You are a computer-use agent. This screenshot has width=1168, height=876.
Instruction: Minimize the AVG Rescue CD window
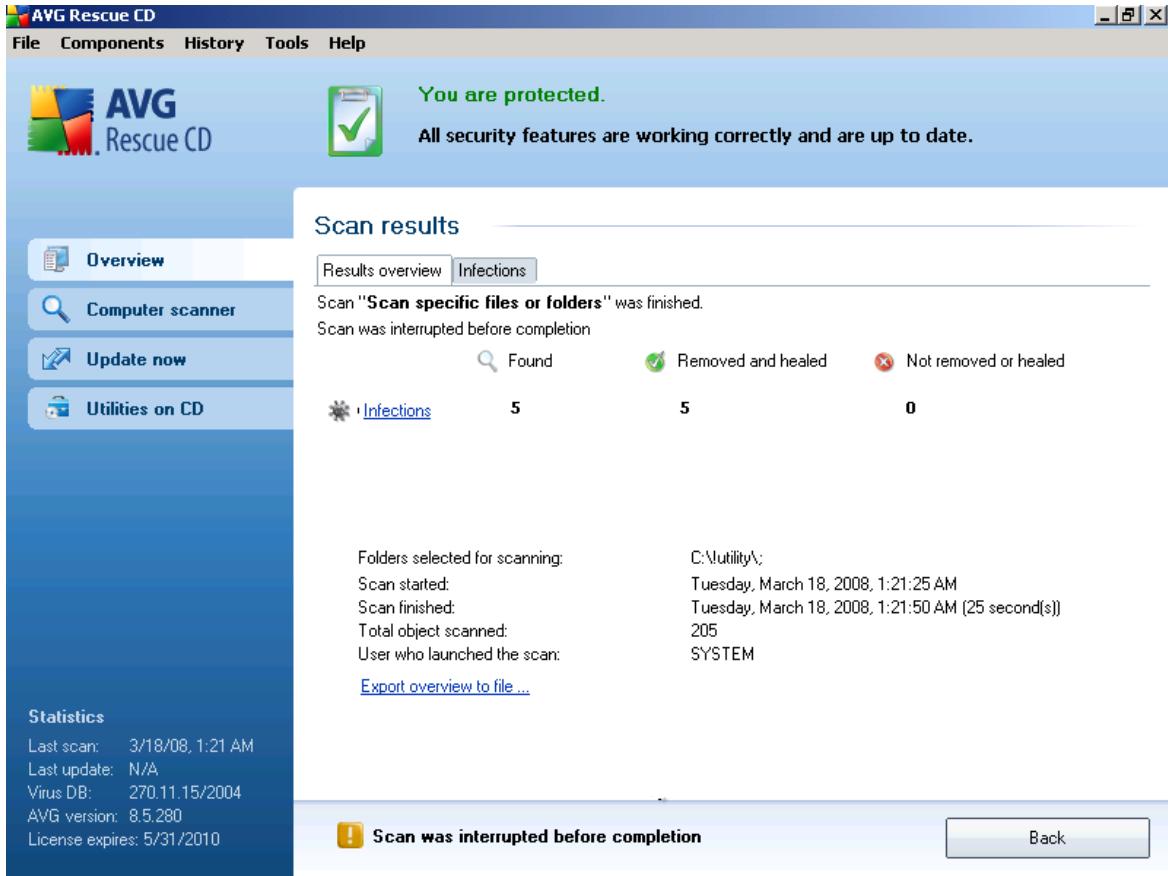coord(1105,15)
